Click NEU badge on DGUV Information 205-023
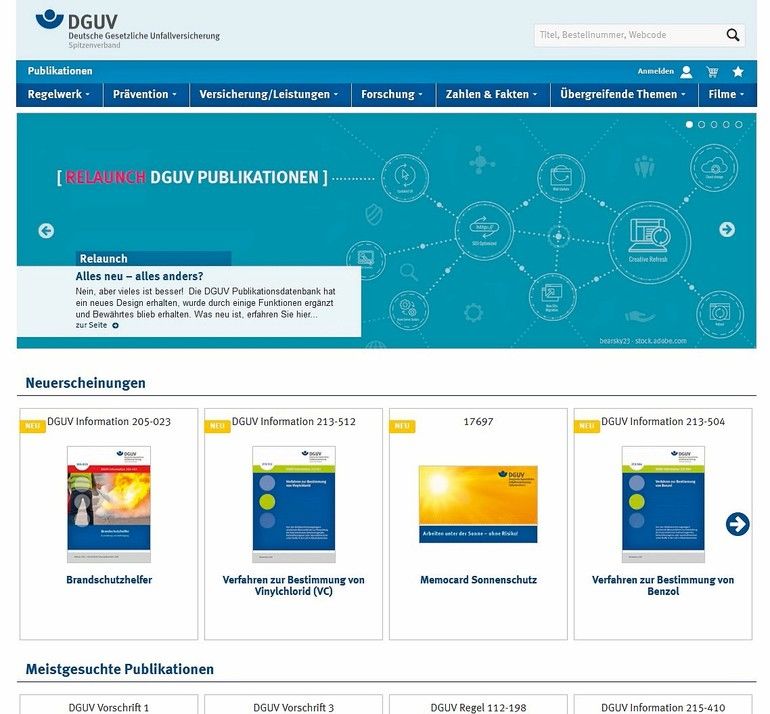 tap(32, 426)
